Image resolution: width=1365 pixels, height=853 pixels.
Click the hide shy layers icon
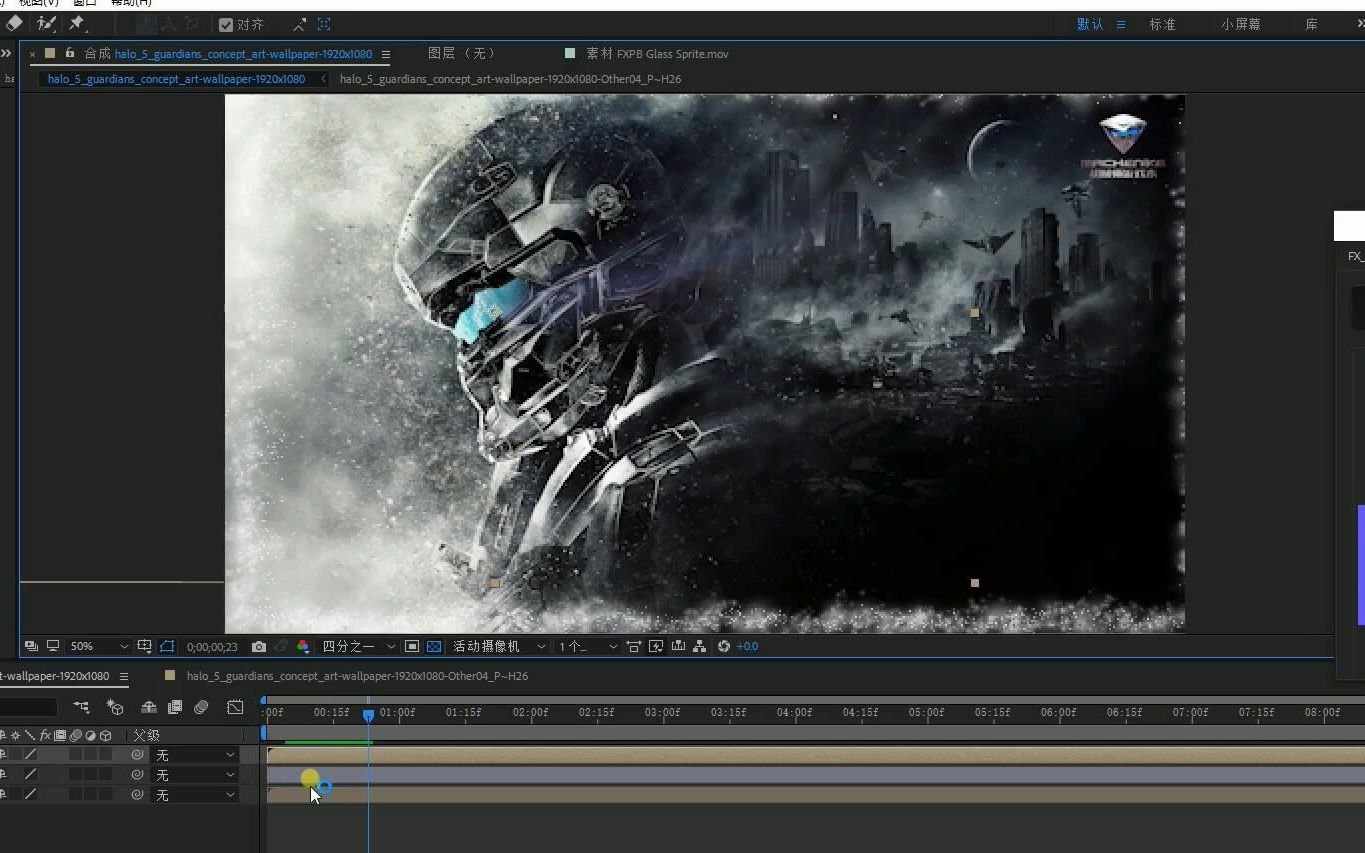click(x=149, y=707)
